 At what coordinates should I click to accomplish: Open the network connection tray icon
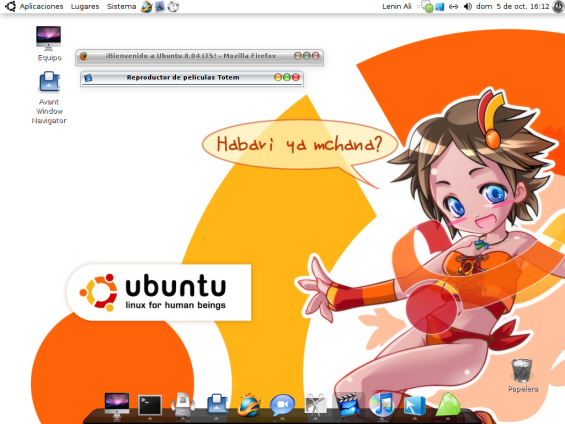click(x=453, y=6)
